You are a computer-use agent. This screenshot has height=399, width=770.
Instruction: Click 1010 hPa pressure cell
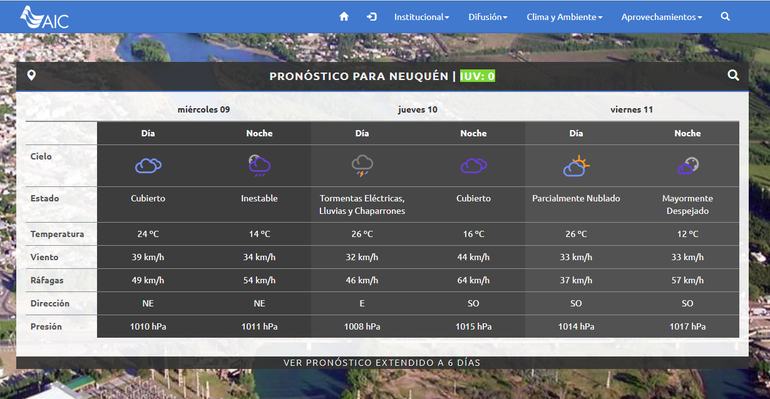point(148,326)
